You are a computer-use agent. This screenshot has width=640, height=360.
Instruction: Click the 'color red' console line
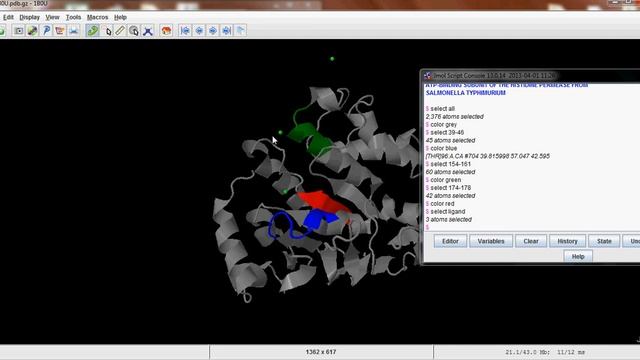click(440, 203)
